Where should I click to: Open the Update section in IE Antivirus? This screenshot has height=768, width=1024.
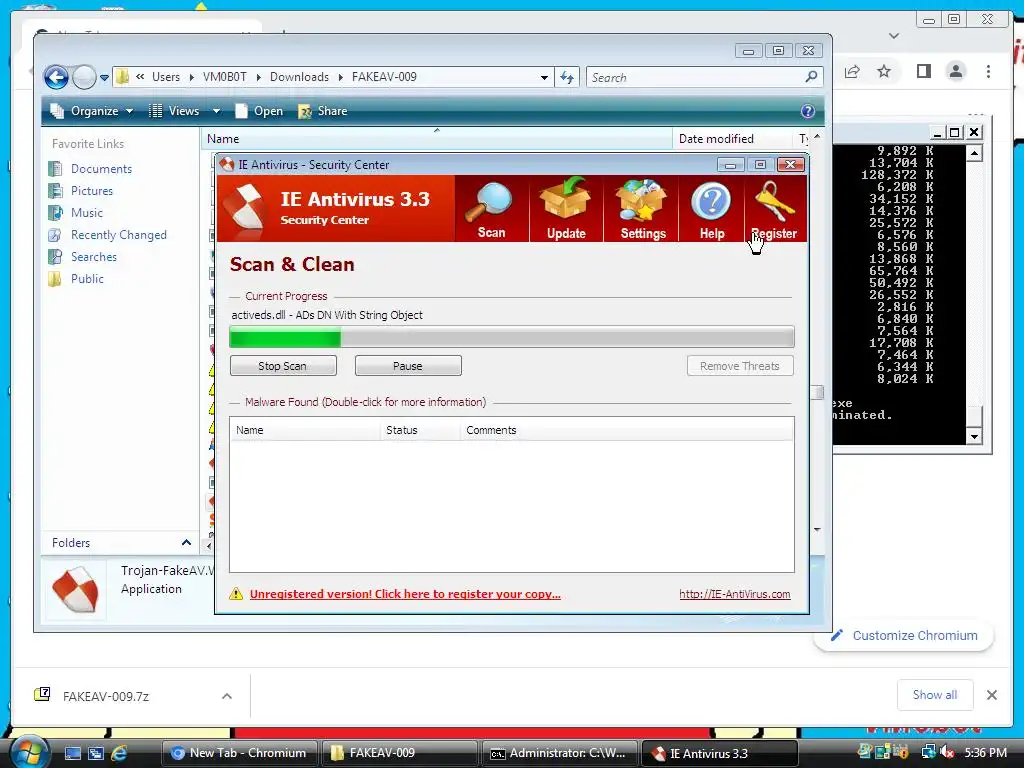tap(566, 209)
